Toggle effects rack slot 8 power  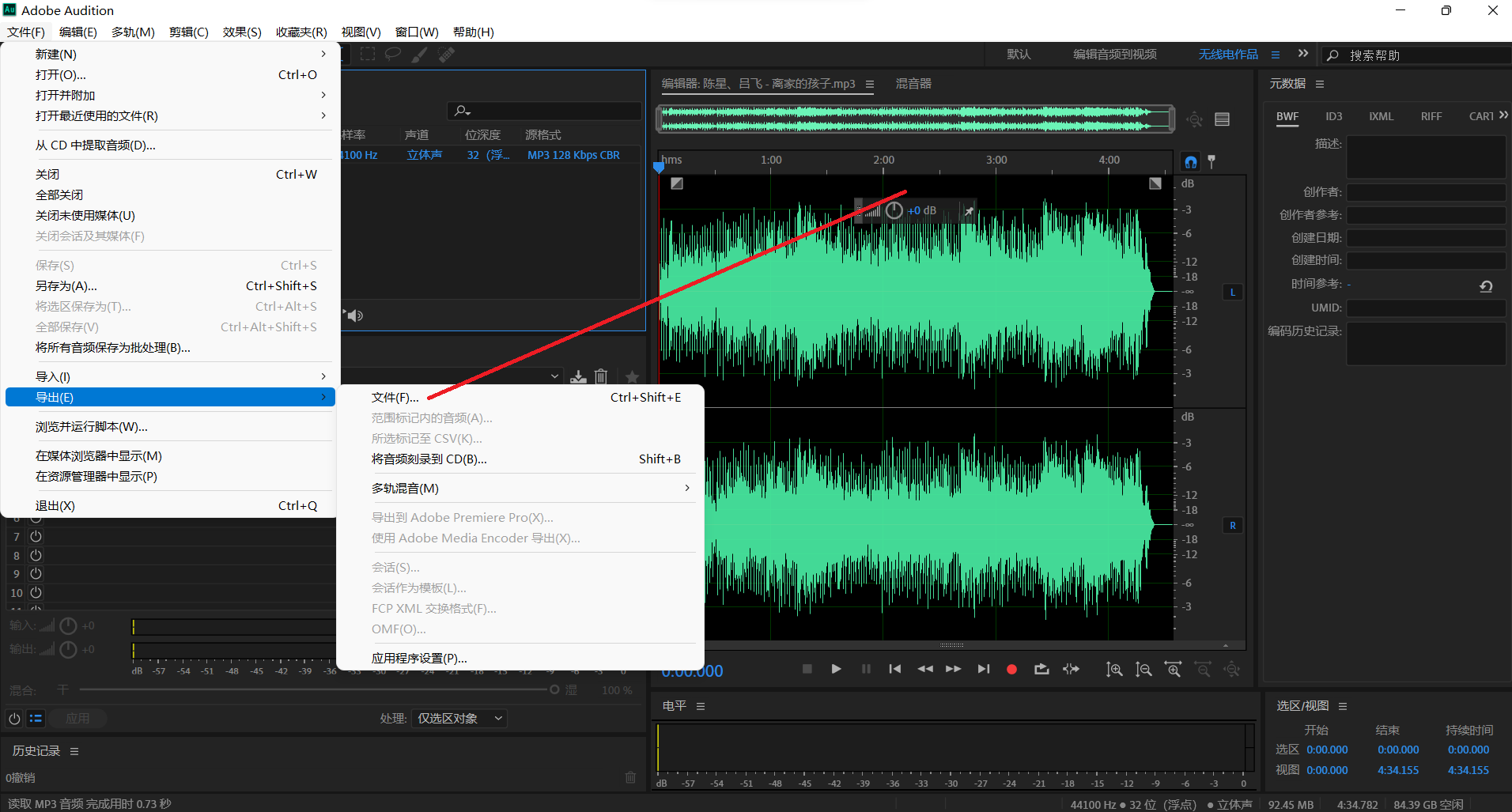point(36,555)
